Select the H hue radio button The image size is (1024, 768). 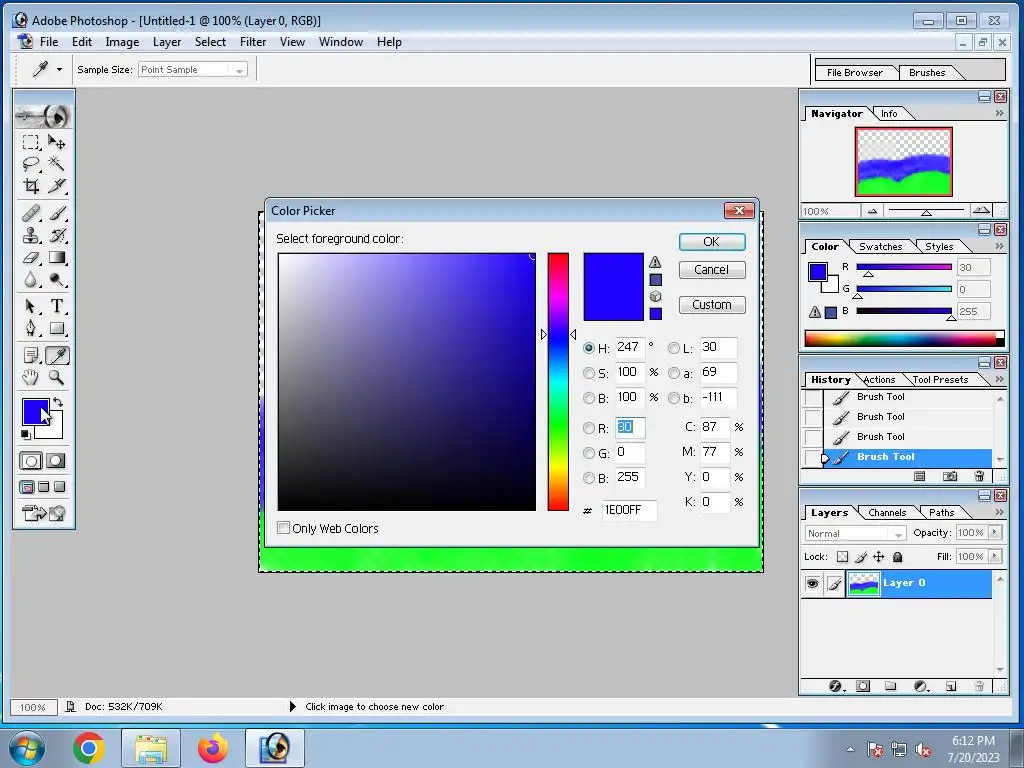588,348
